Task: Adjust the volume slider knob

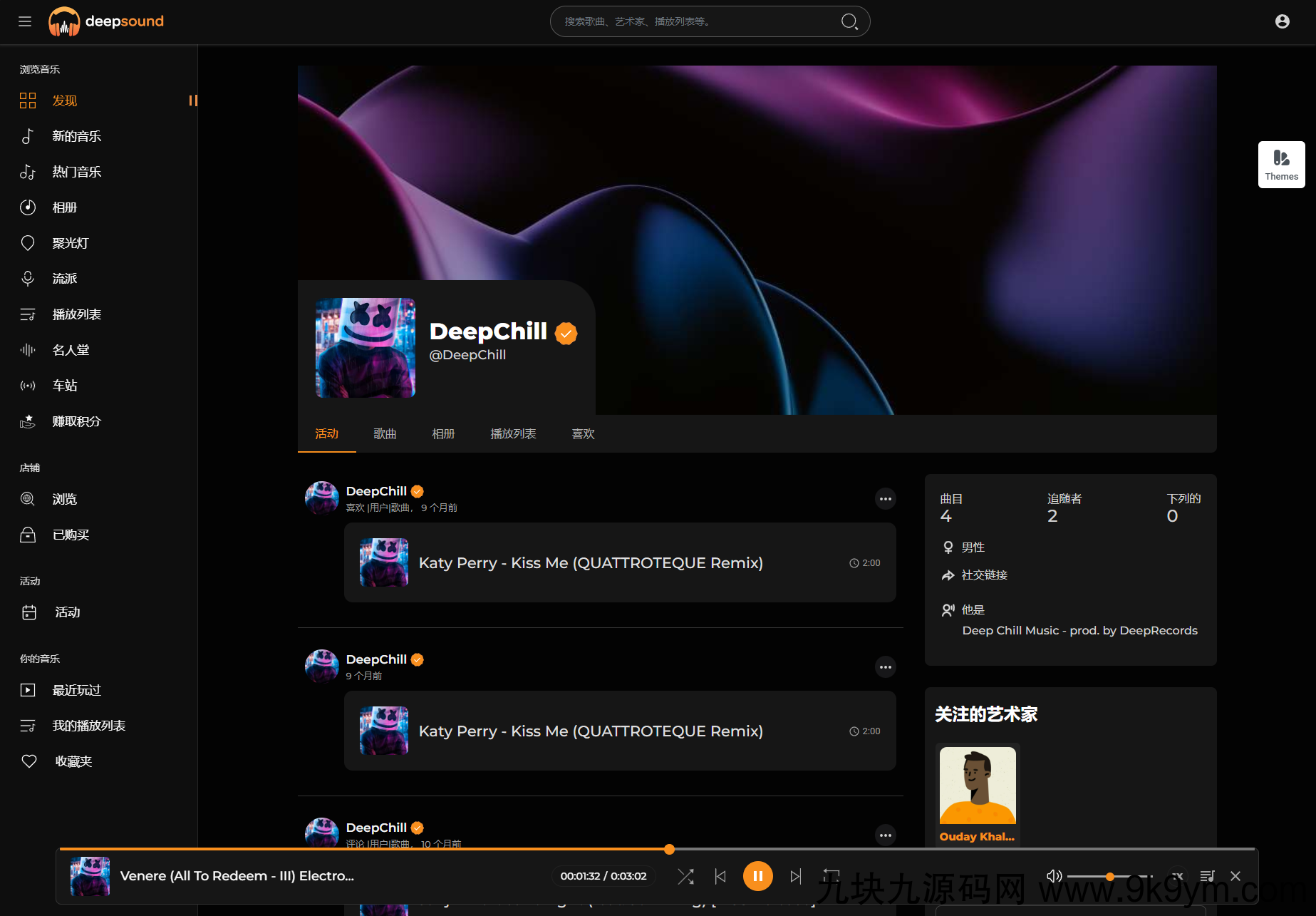Action: (1110, 876)
